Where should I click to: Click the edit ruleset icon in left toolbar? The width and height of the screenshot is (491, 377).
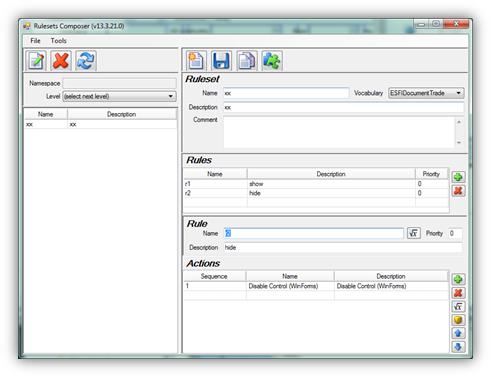point(36,61)
